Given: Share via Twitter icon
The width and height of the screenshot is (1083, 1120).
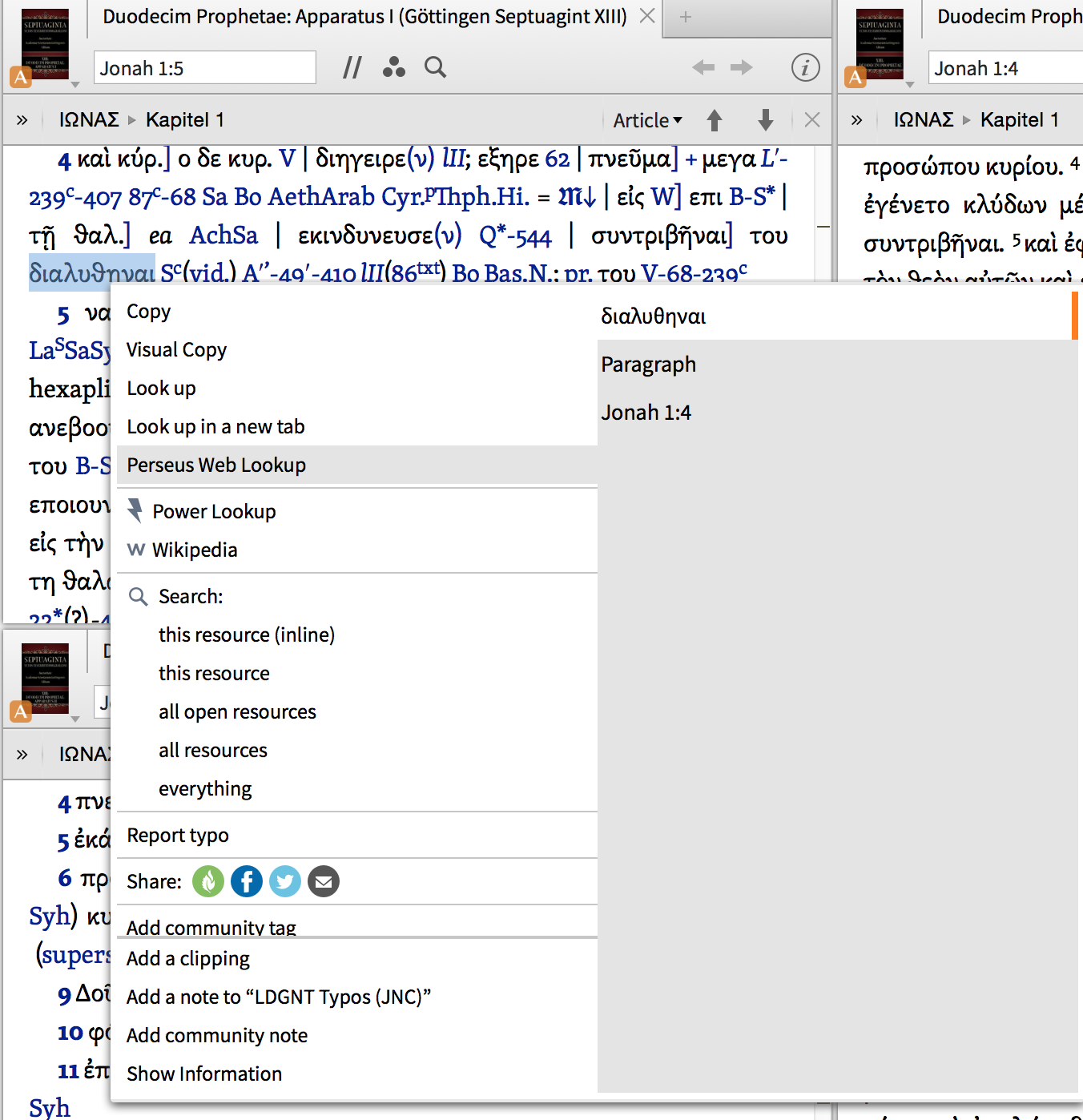Looking at the screenshot, I should point(285,882).
